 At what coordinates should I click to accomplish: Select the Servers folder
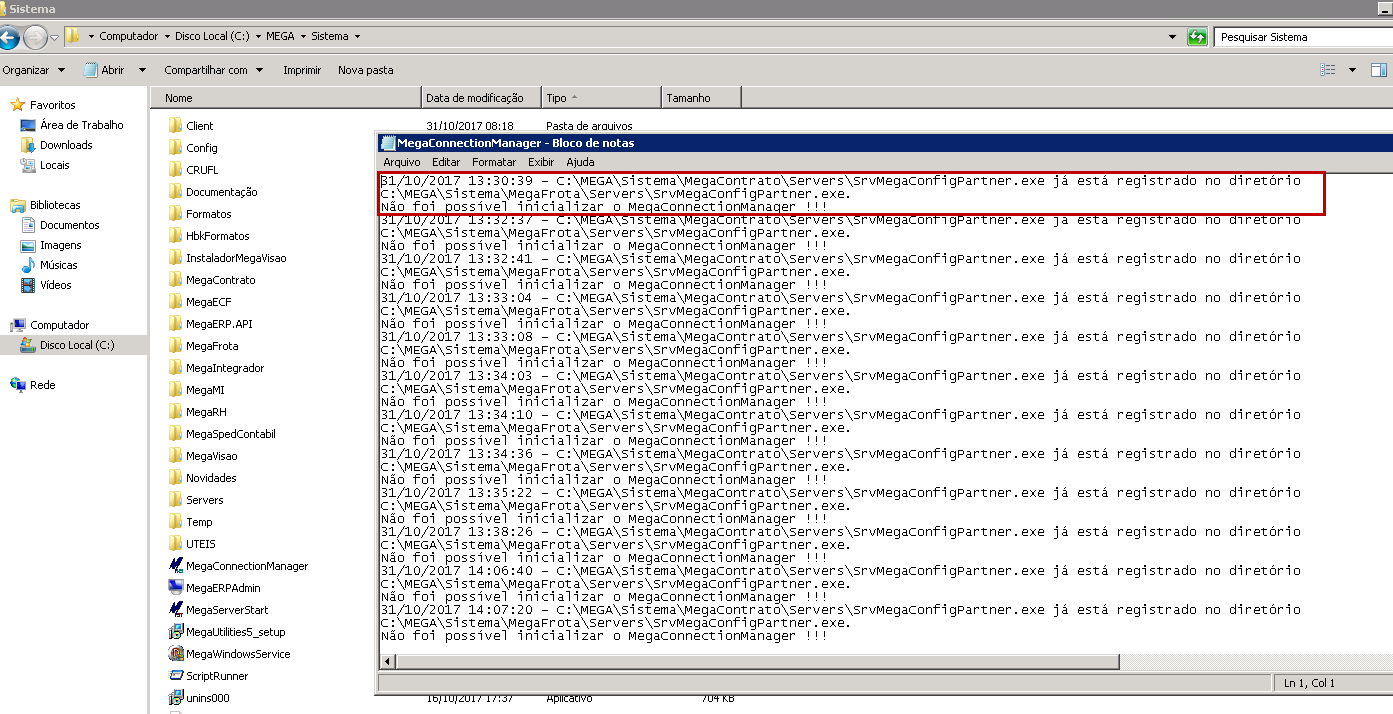(204, 500)
